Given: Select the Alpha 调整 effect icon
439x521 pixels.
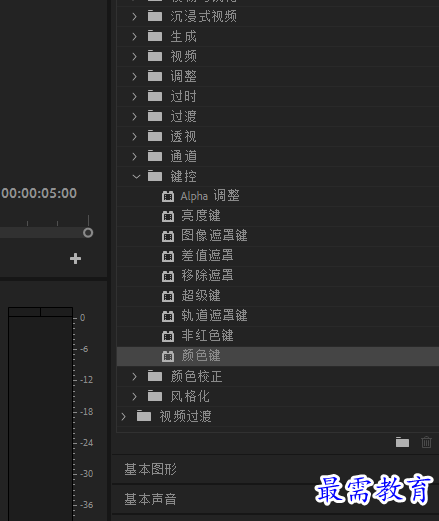Looking at the screenshot, I should pyautogui.click(x=168, y=196).
